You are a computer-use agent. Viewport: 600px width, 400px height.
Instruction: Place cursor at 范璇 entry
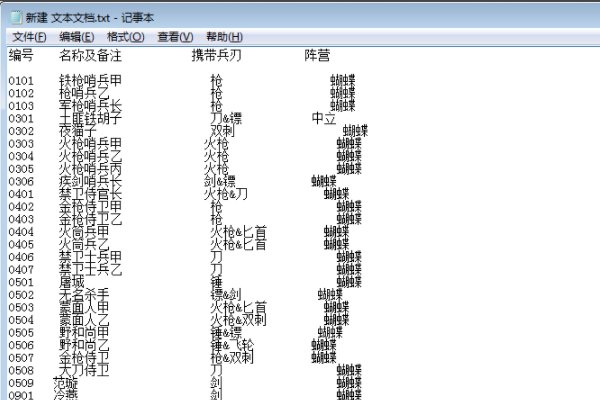66,382
